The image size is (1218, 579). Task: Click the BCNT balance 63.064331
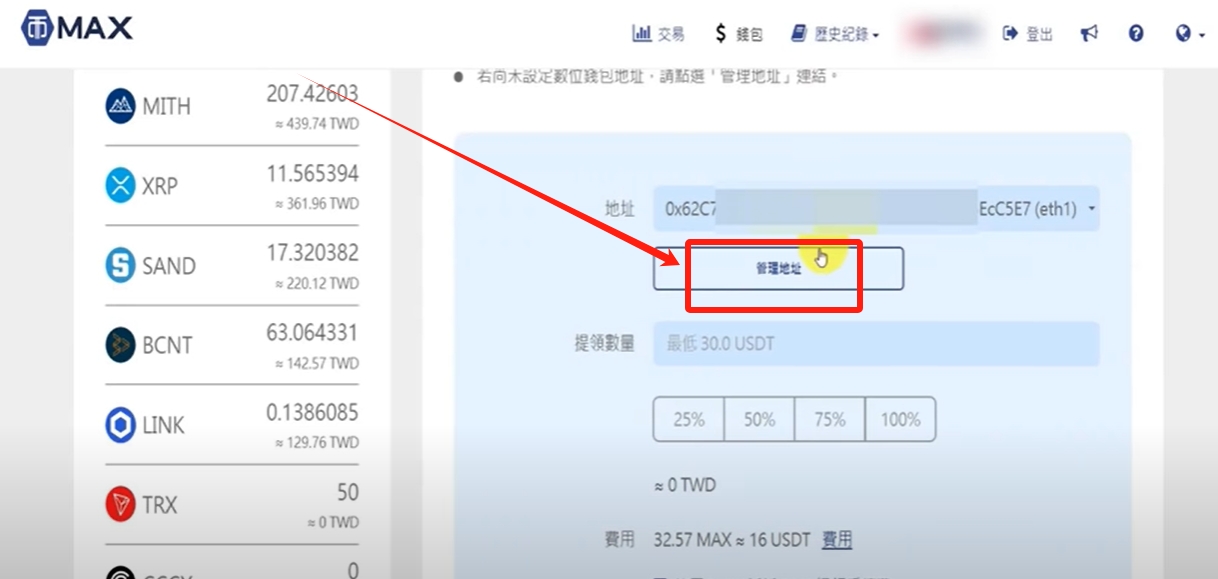point(312,333)
